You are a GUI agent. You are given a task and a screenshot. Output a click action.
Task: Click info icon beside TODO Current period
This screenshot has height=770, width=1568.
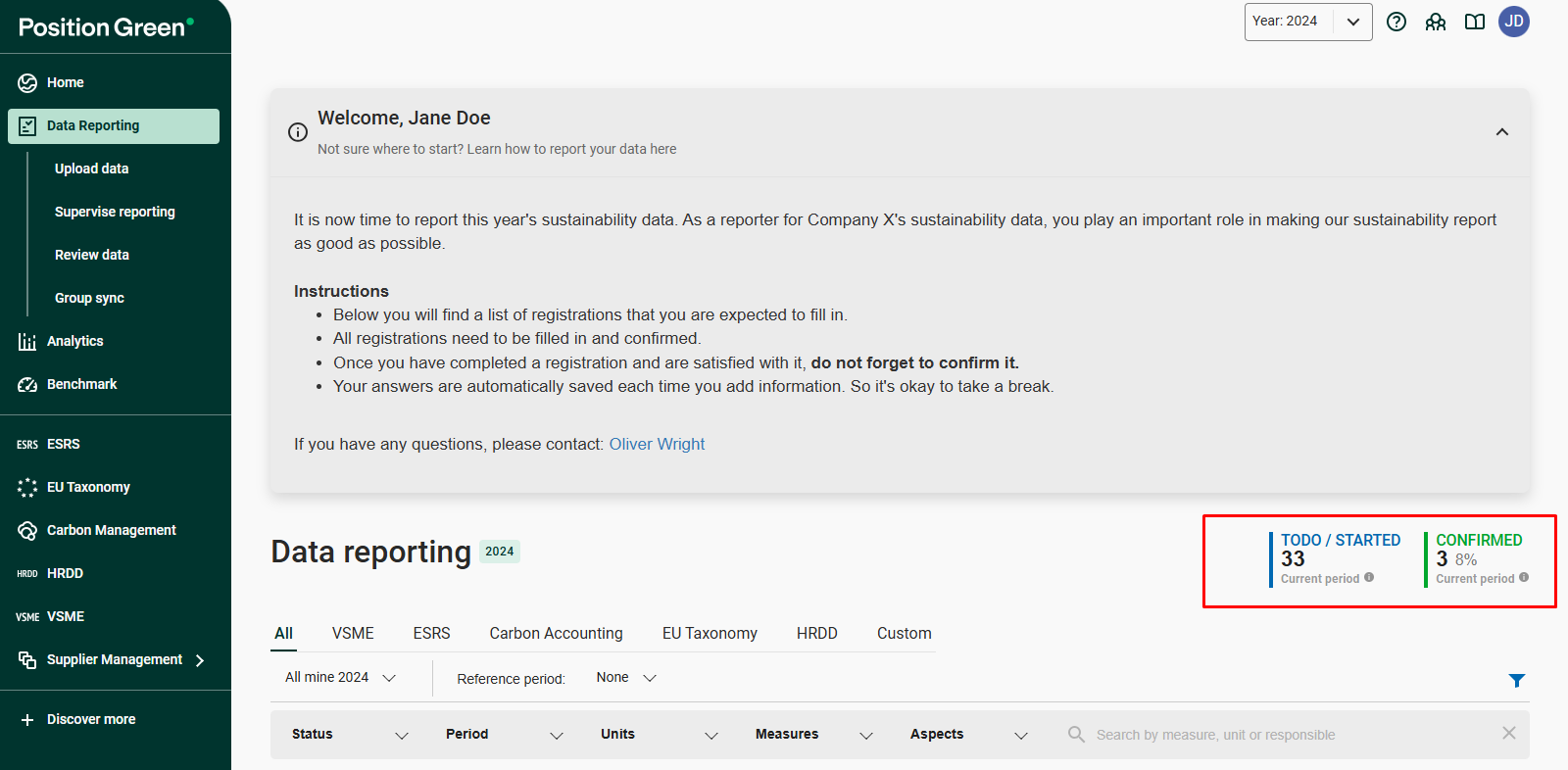click(x=1369, y=578)
